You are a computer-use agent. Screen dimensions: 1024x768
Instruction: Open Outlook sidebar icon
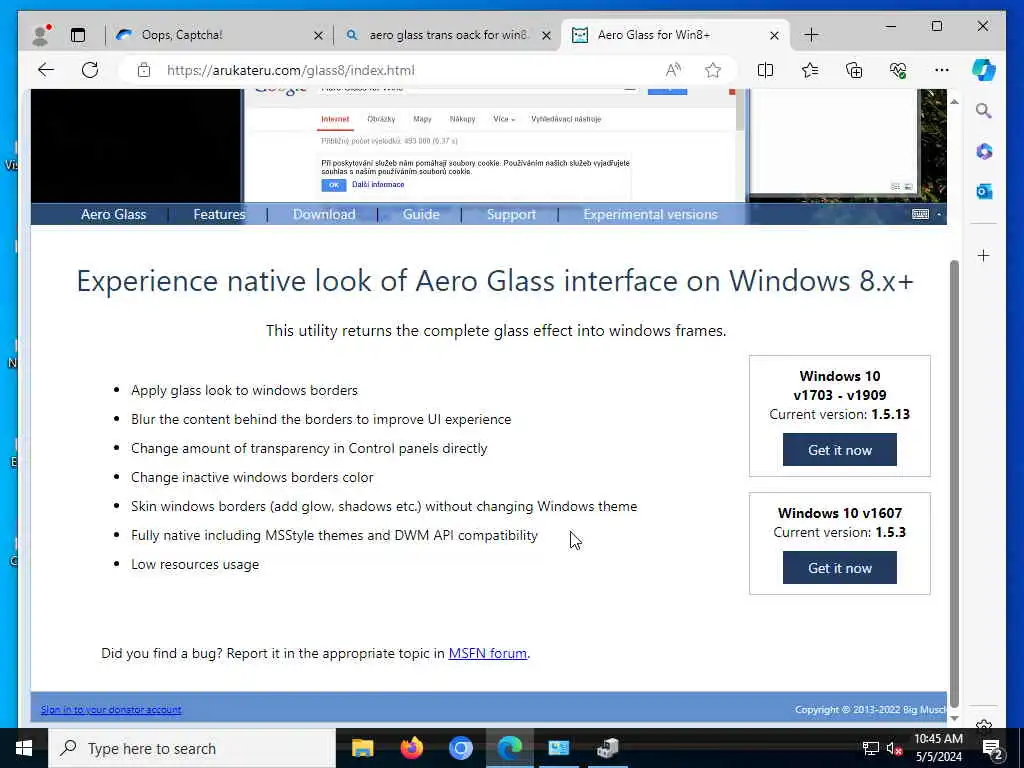(984, 191)
